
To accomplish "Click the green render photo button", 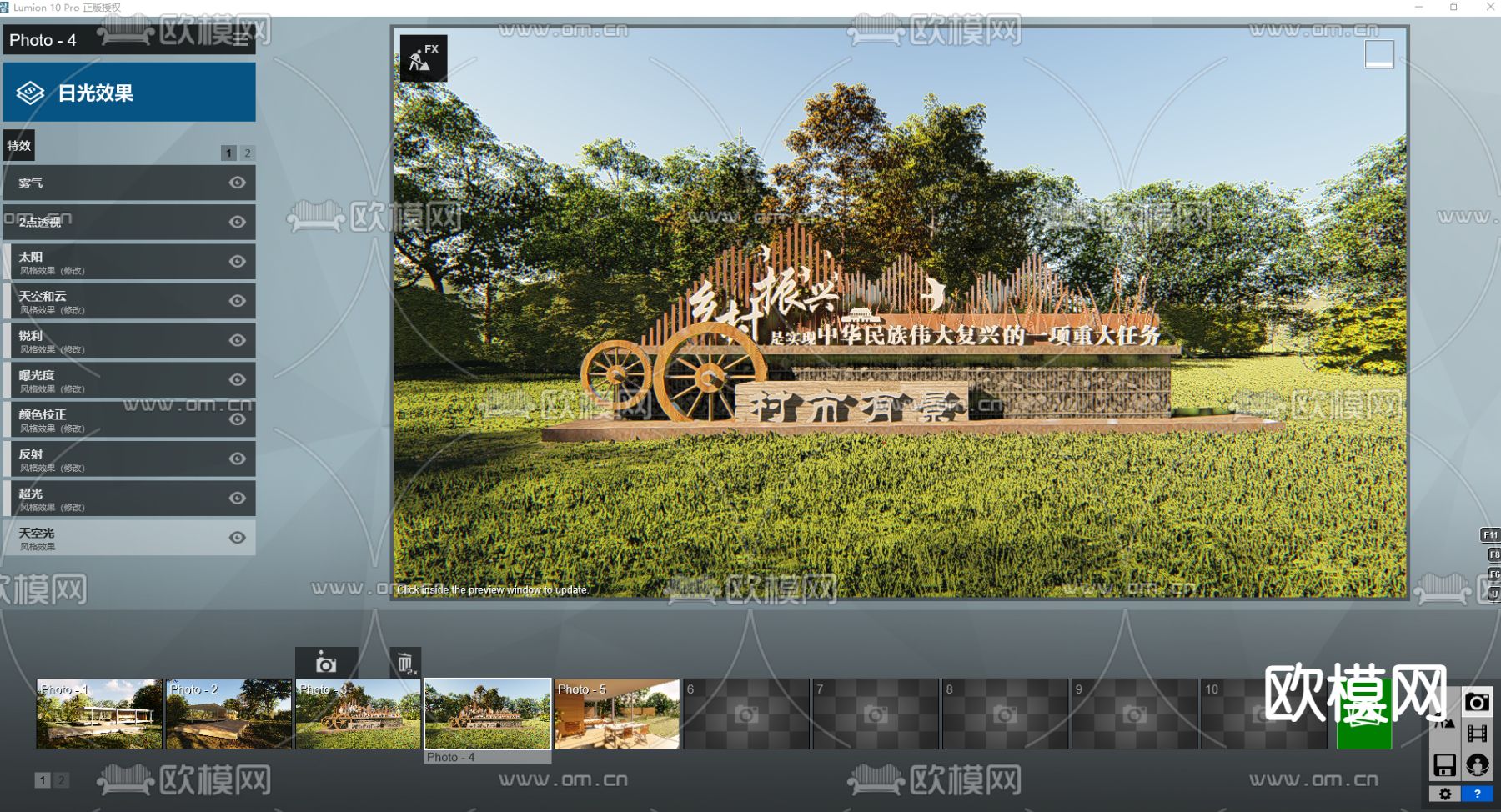I will [x=1364, y=715].
